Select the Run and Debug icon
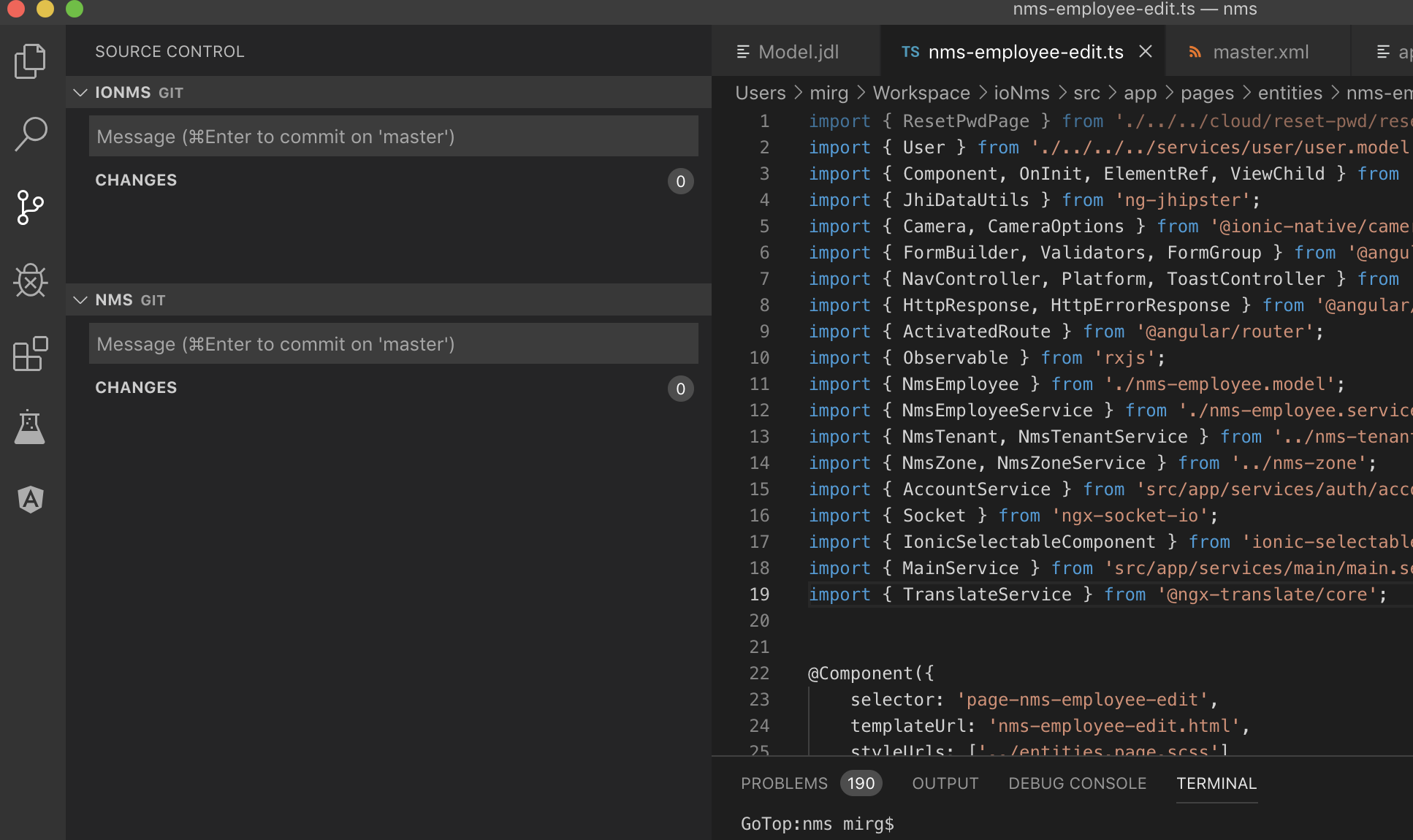 pyautogui.click(x=30, y=280)
